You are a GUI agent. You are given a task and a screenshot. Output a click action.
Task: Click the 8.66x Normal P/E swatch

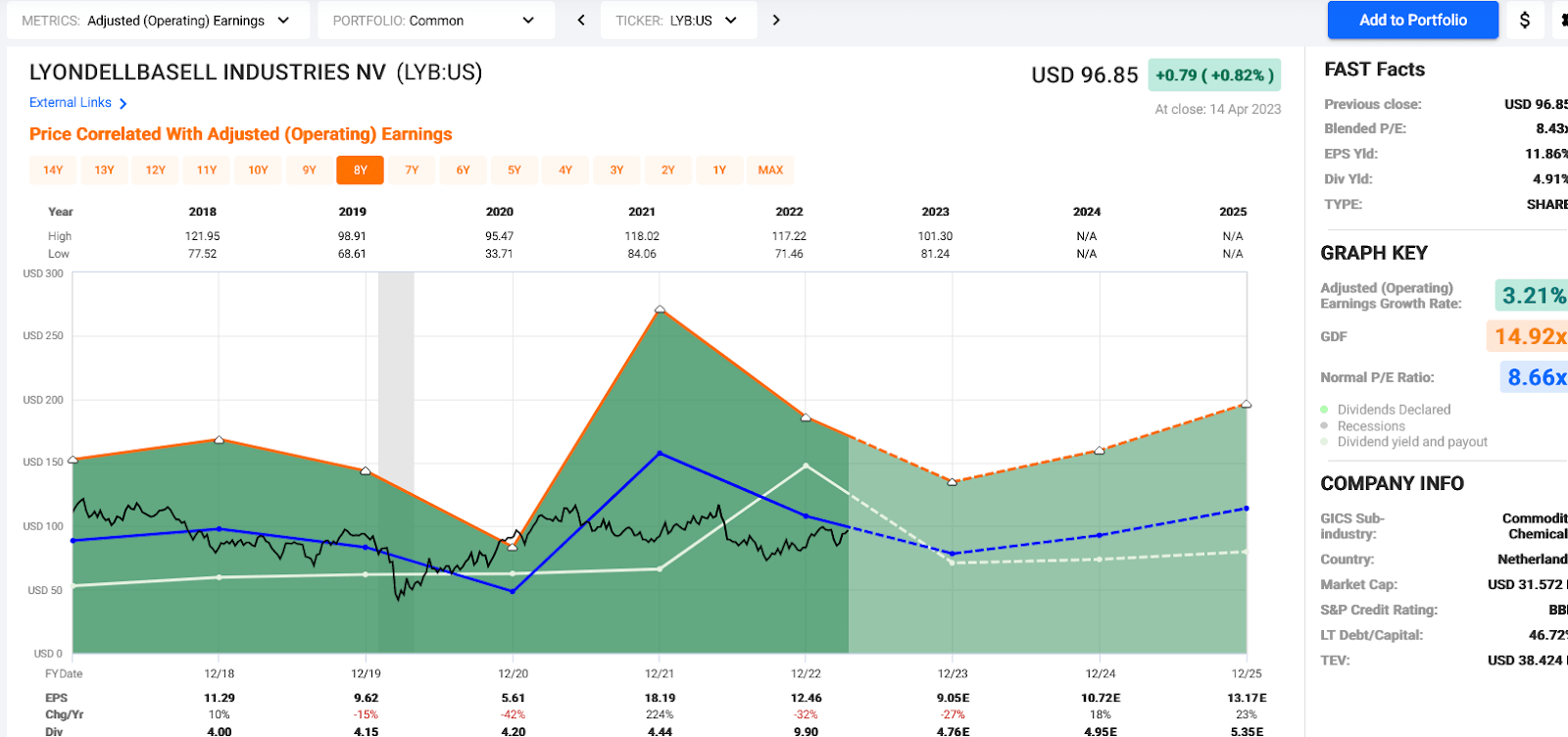tap(1535, 377)
